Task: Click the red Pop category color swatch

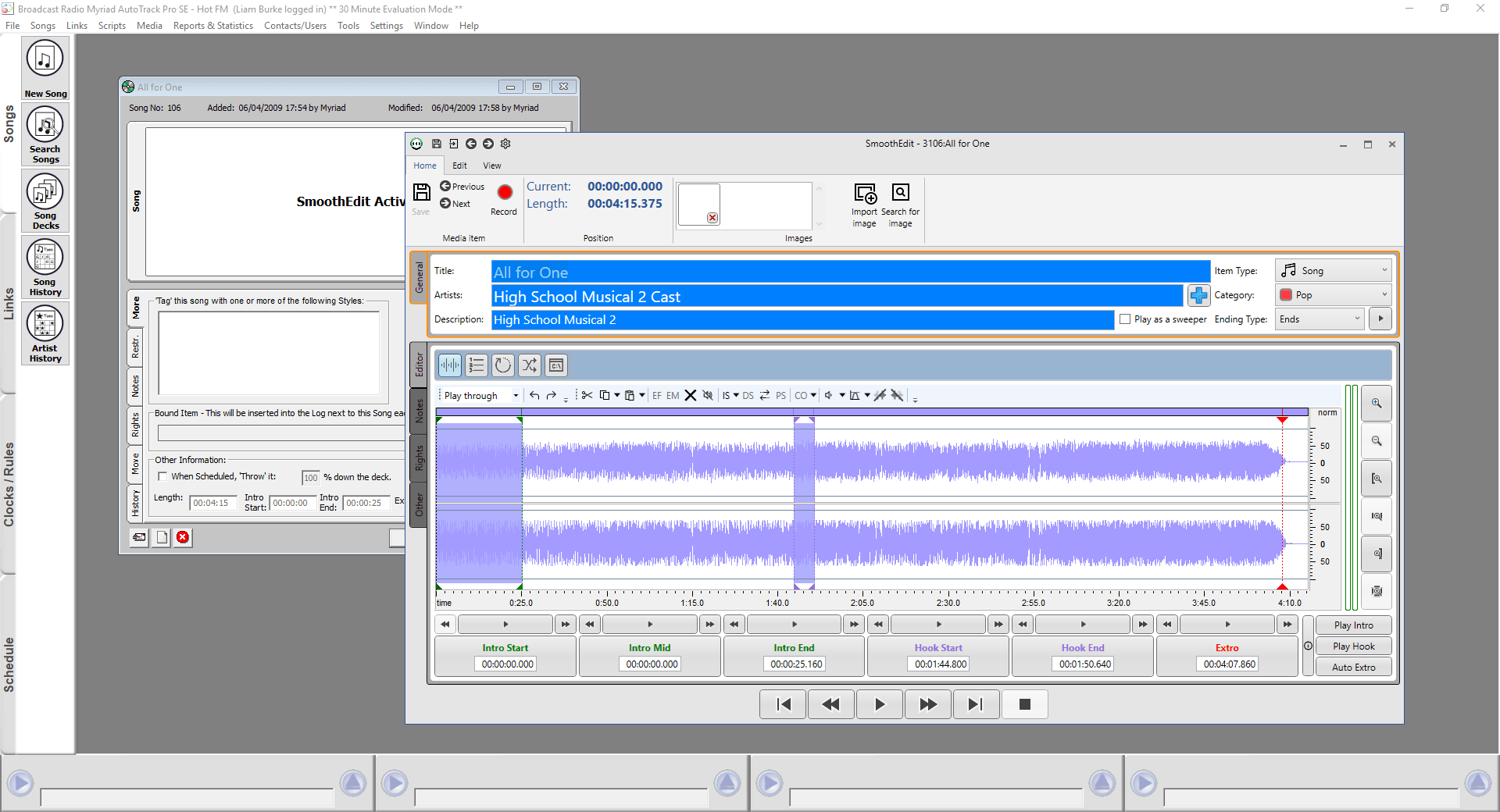Action: (x=1287, y=294)
